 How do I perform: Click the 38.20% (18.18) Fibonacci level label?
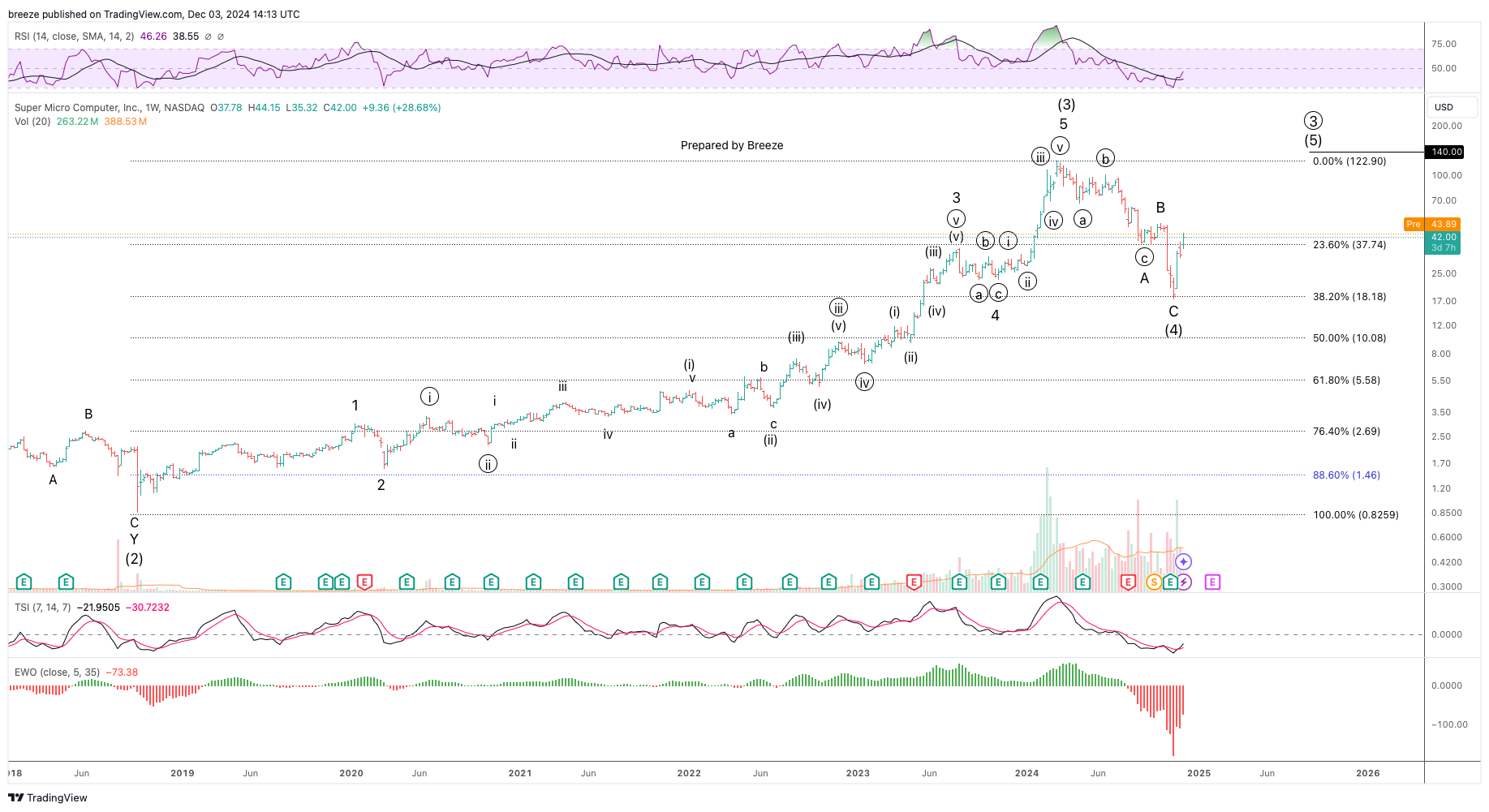(1349, 297)
